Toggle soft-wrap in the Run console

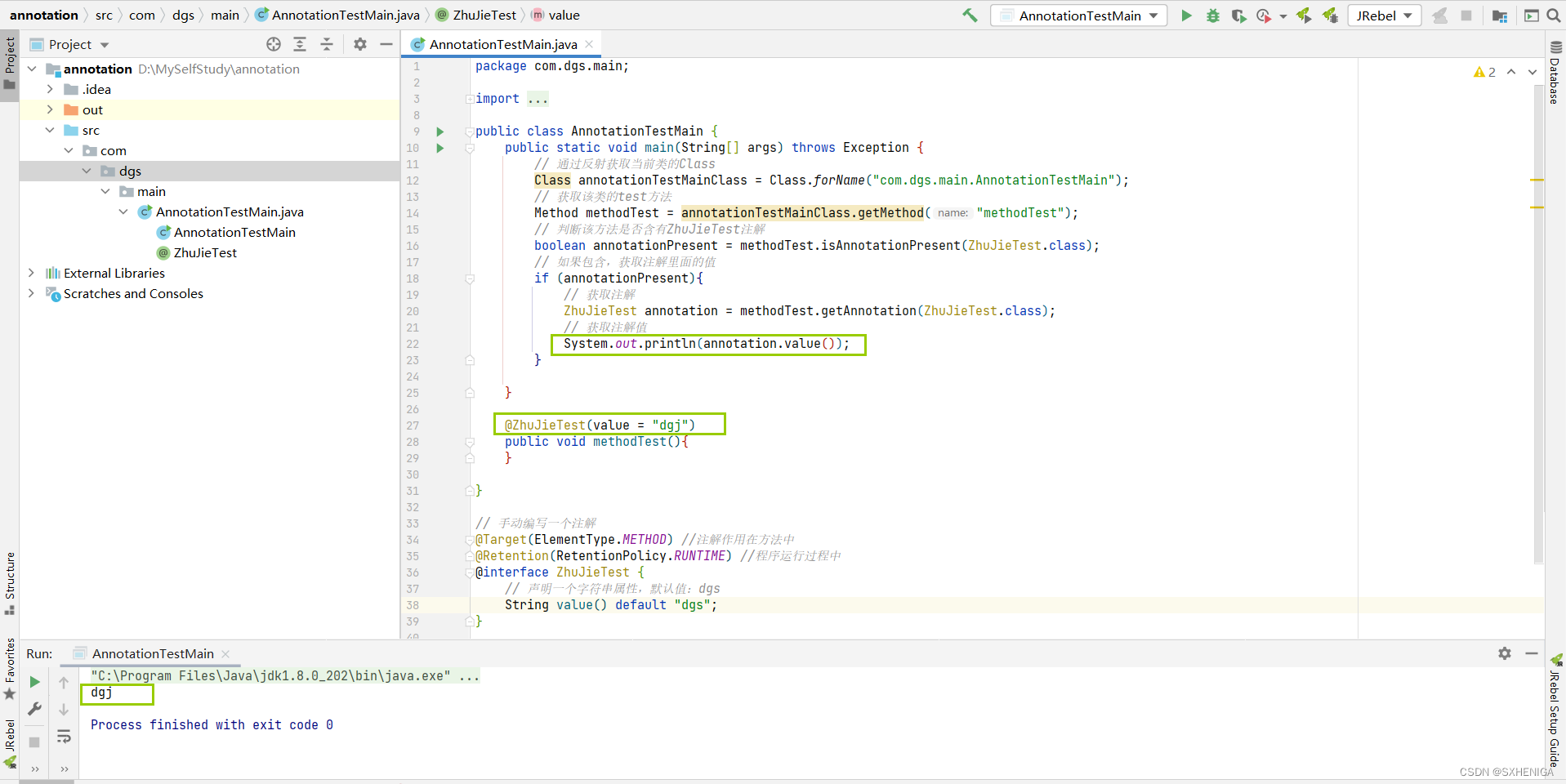click(64, 737)
